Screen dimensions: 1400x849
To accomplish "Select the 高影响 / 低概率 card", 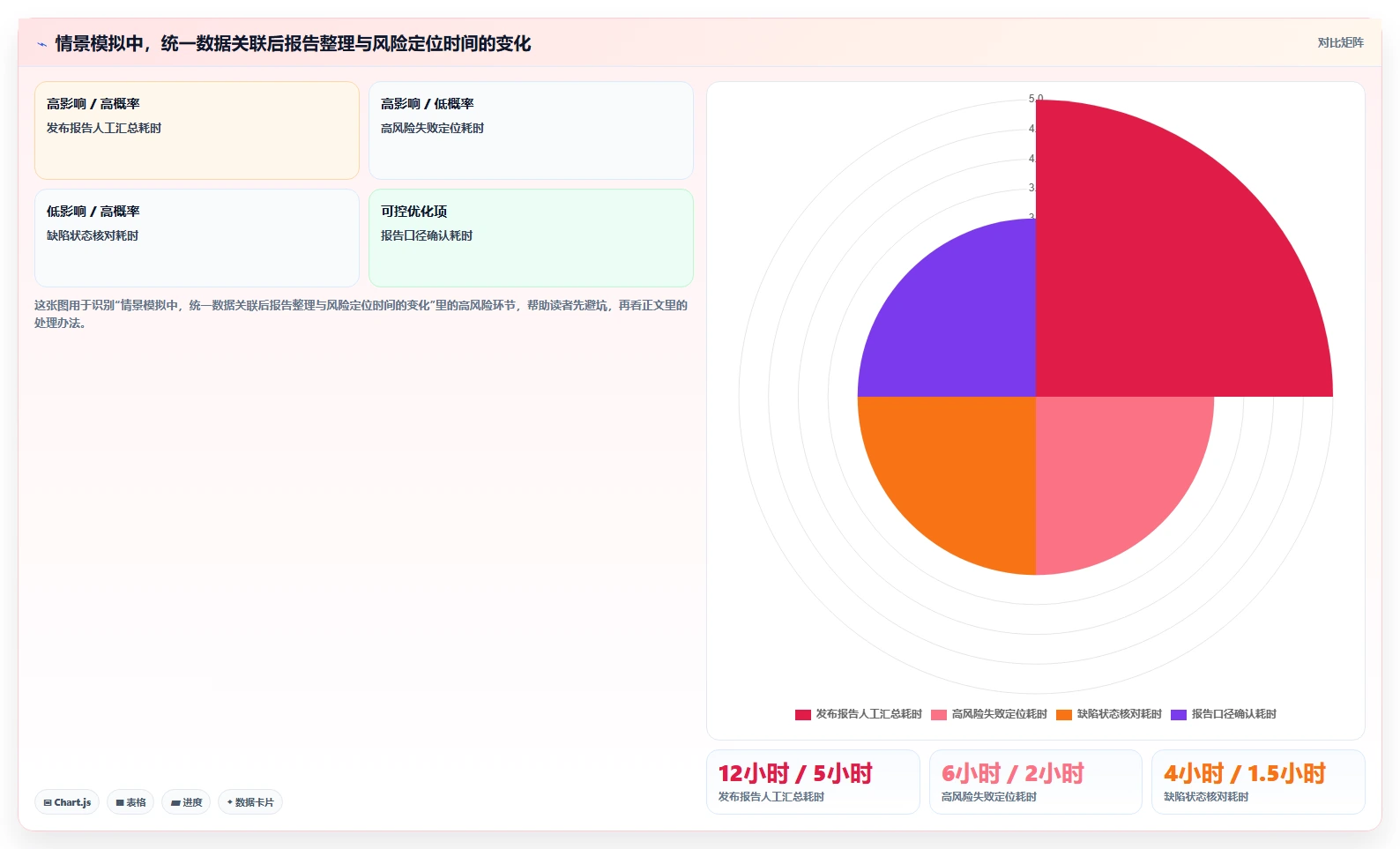I will tap(531, 130).
